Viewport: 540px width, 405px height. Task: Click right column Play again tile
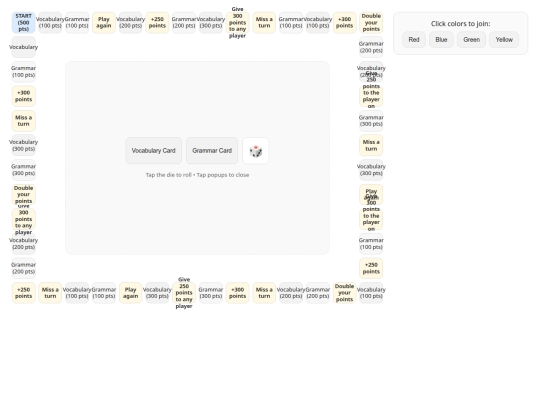coord(371,195)
